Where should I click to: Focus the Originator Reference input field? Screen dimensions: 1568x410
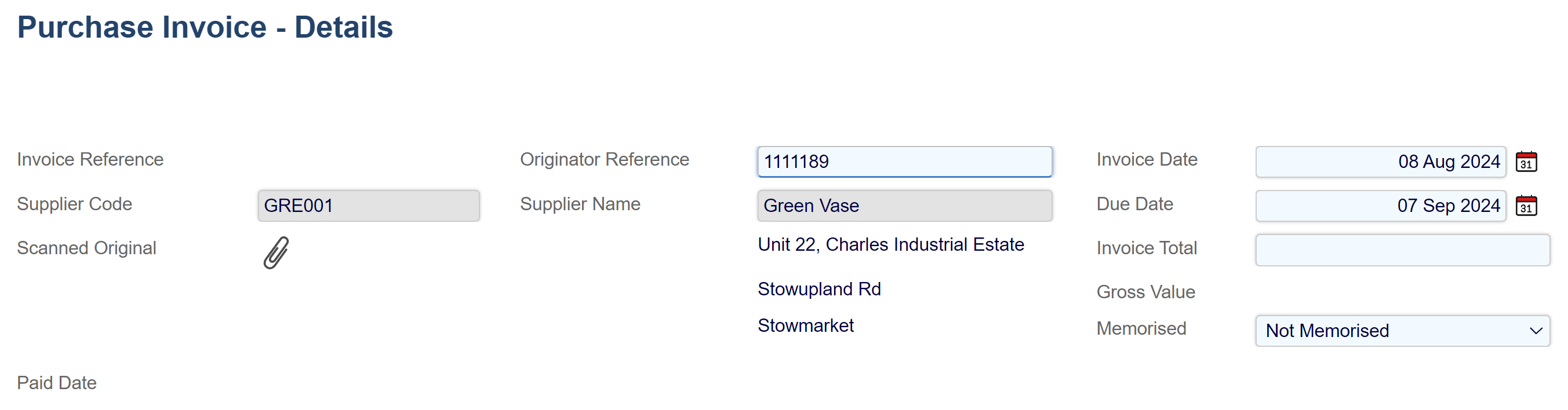click(x=904, y=162)
